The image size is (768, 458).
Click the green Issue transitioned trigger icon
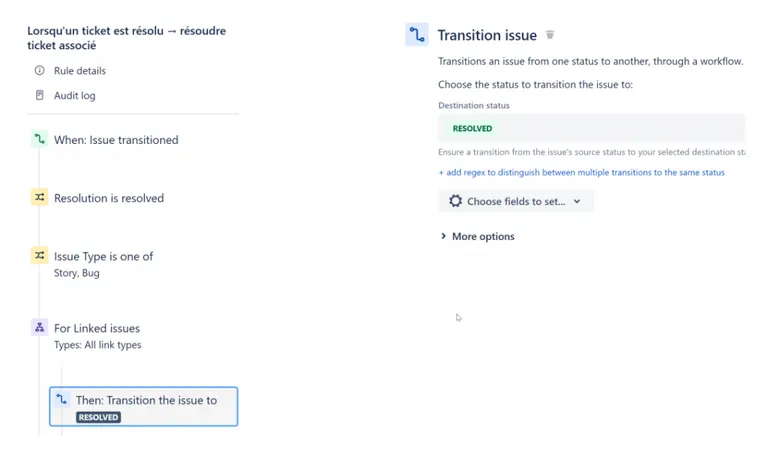pos(40,139)
